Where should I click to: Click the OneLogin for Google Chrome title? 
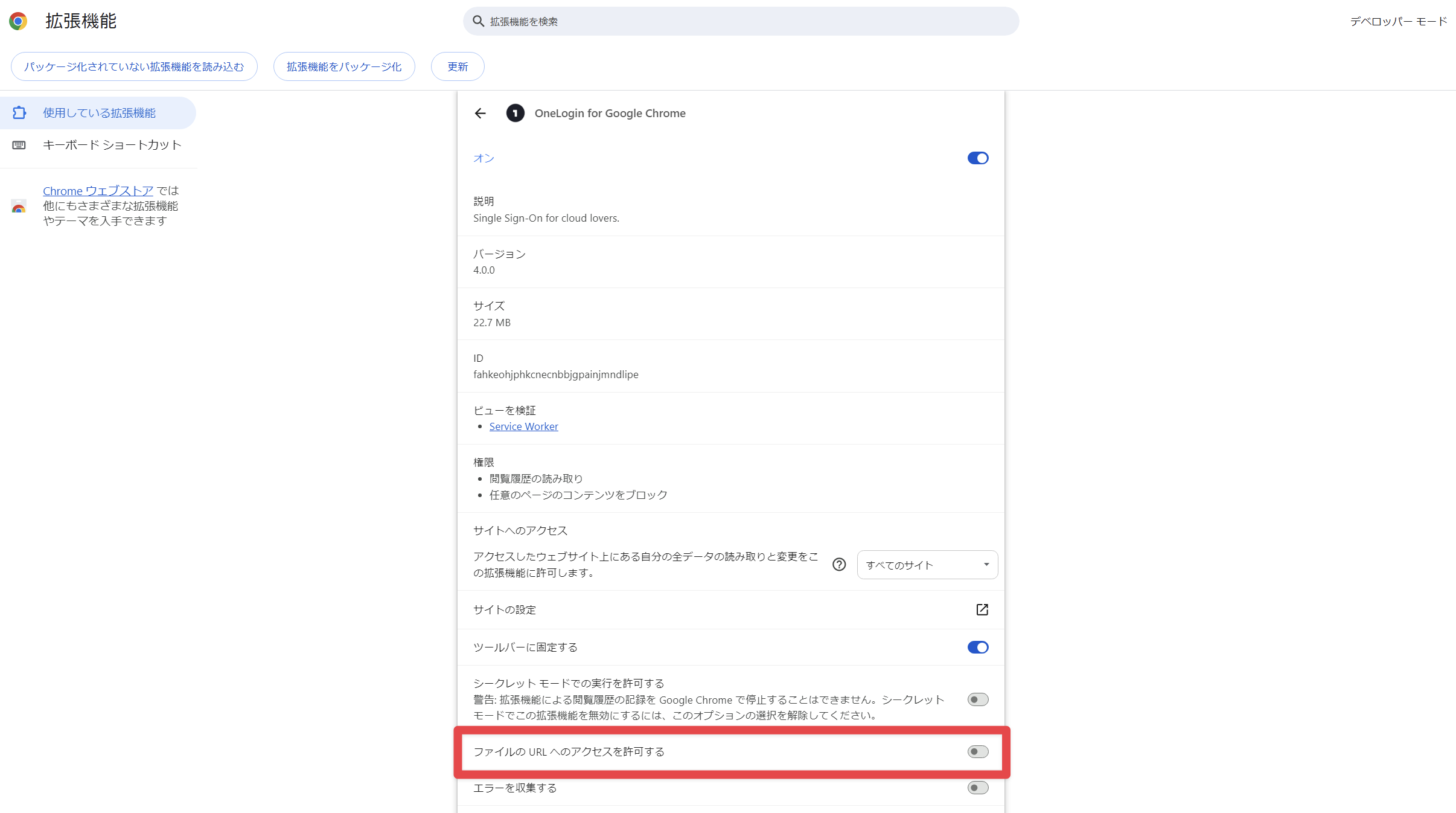coord(610,114)
